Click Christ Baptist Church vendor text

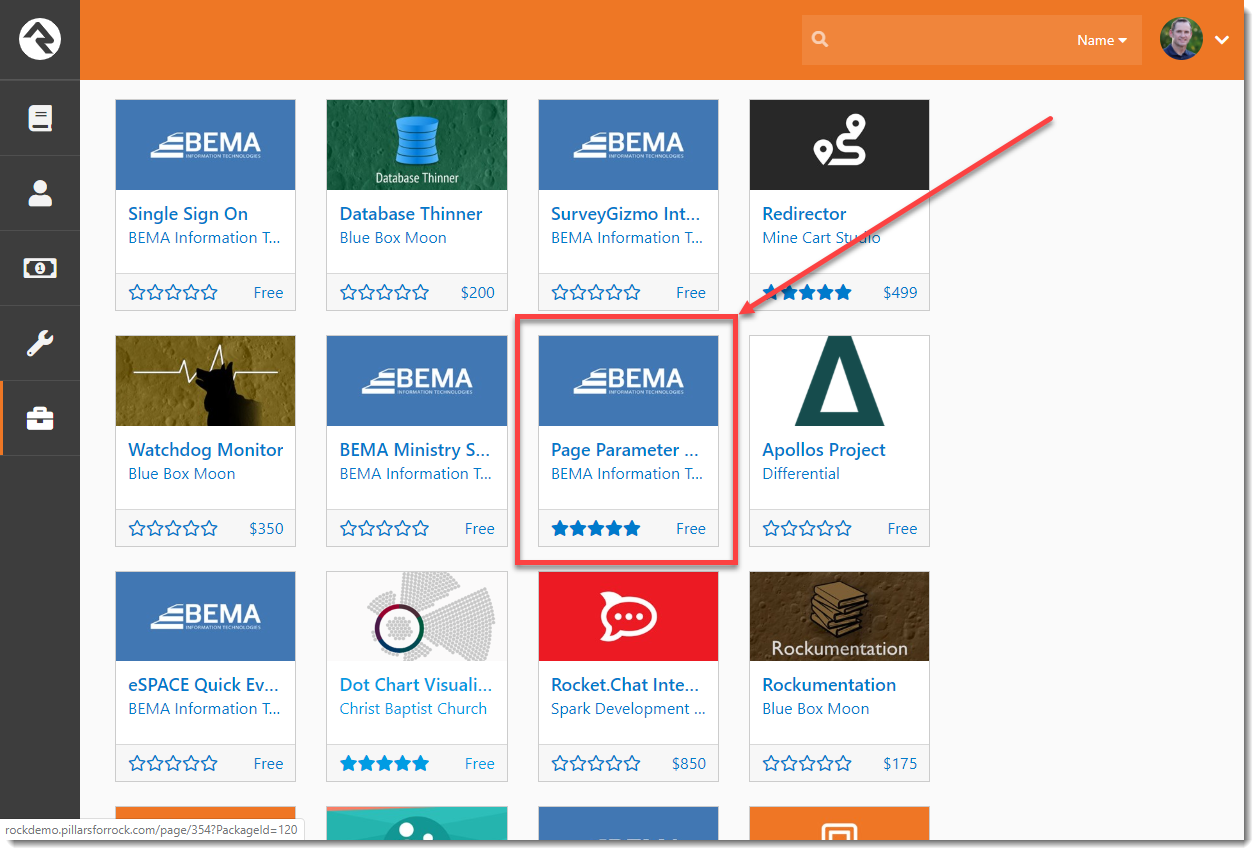click(413, 709)
